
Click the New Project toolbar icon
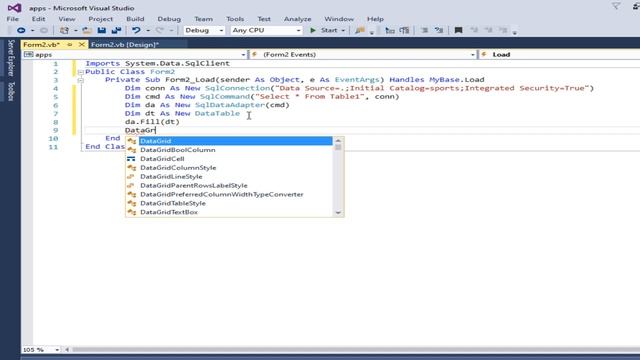coord(64,30)
